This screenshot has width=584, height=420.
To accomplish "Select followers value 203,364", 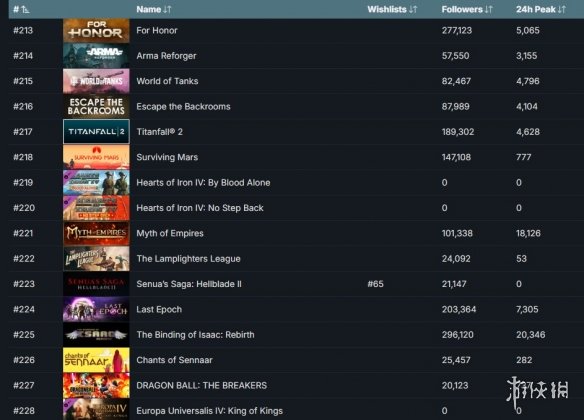I will (458, 309).
